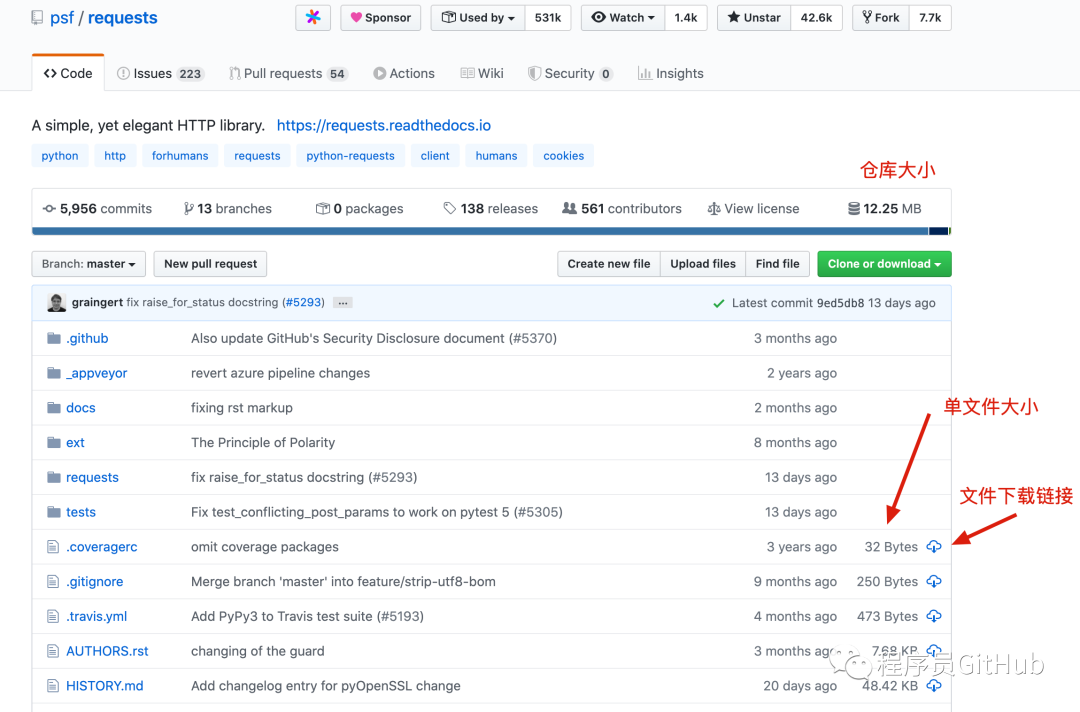Open the 531k dependents count
The height and width of the screenshot is (712, 1080).
tap(548, 18)
